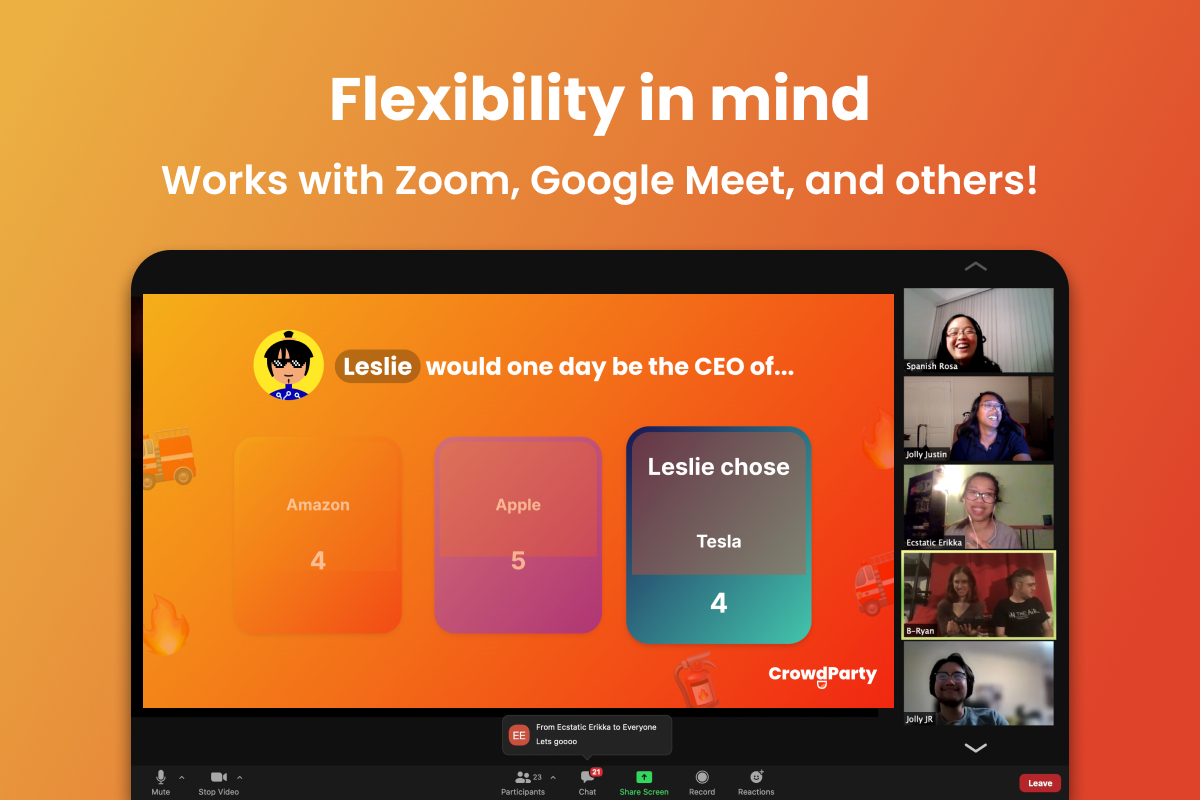Screen dimensions: 1200x800
Task: Stop Video camera icon
Action: pos(219,778)
